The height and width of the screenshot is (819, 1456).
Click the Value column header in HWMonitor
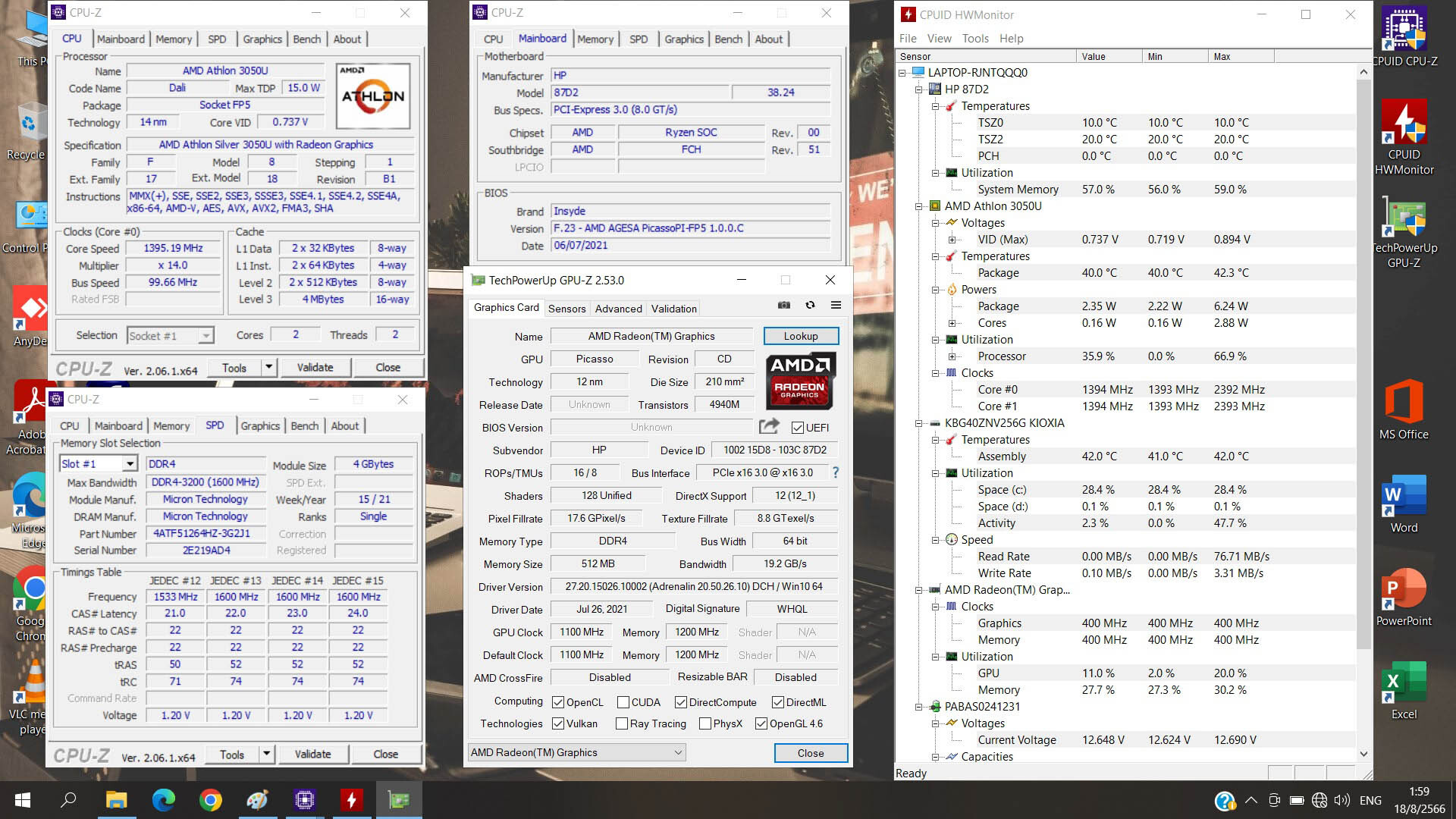[1109, 56]
